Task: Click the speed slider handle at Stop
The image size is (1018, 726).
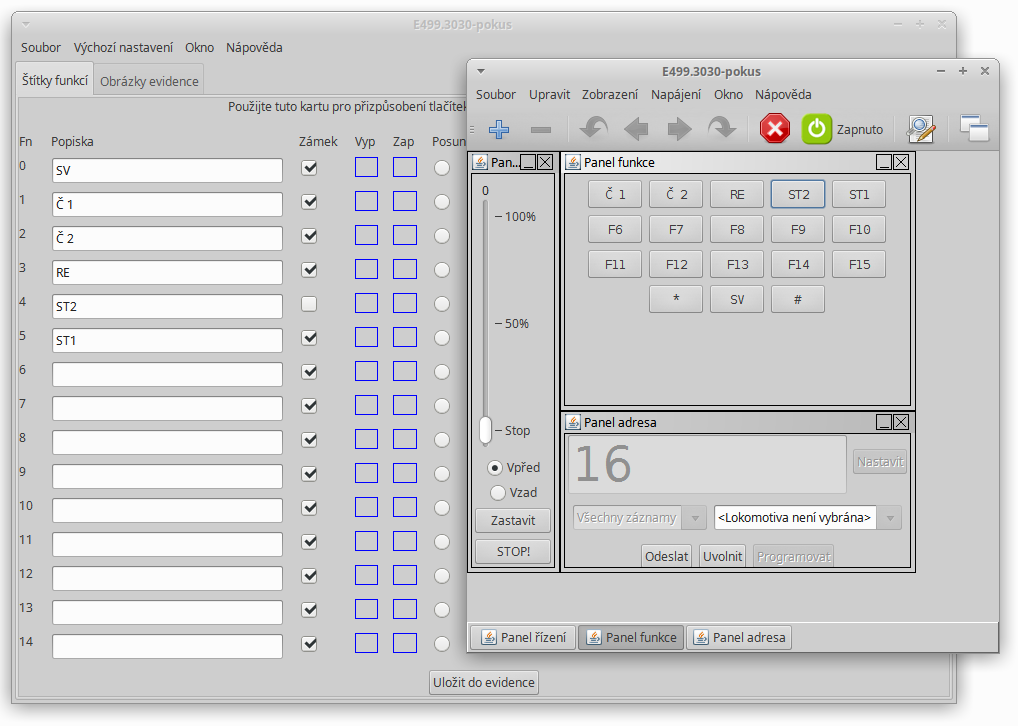Action: pyautogui.click(x=486, y=430)
